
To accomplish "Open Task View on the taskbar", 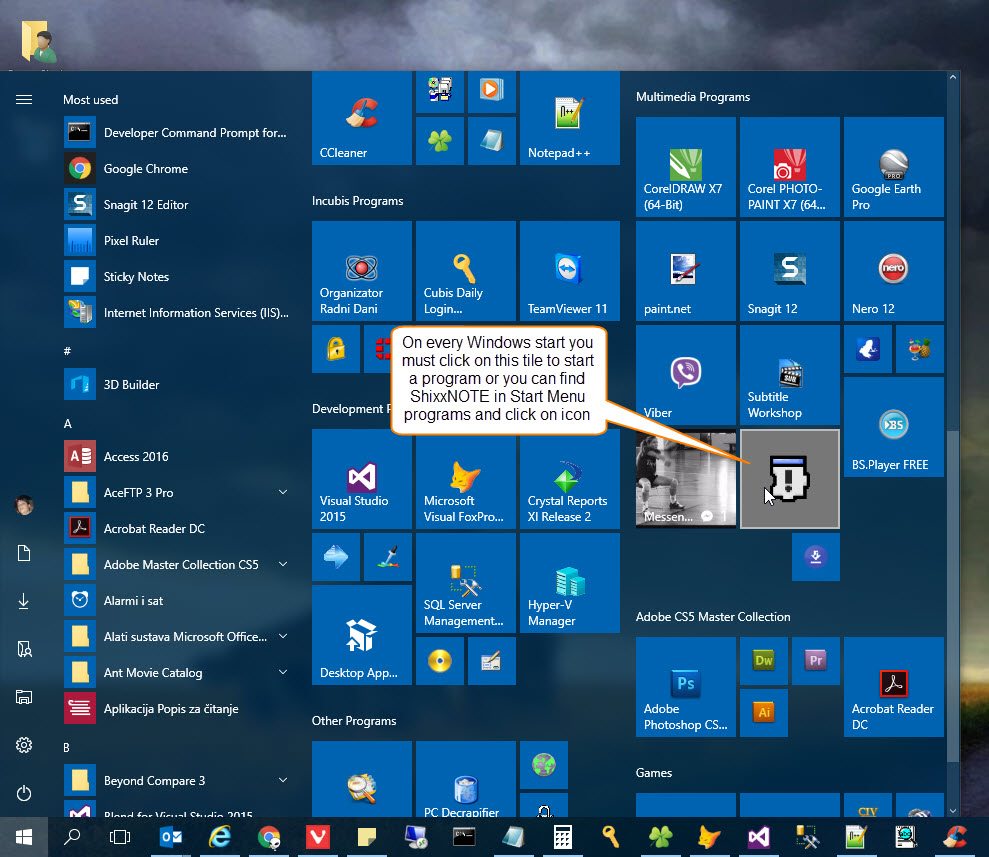I will click(120, 837).
